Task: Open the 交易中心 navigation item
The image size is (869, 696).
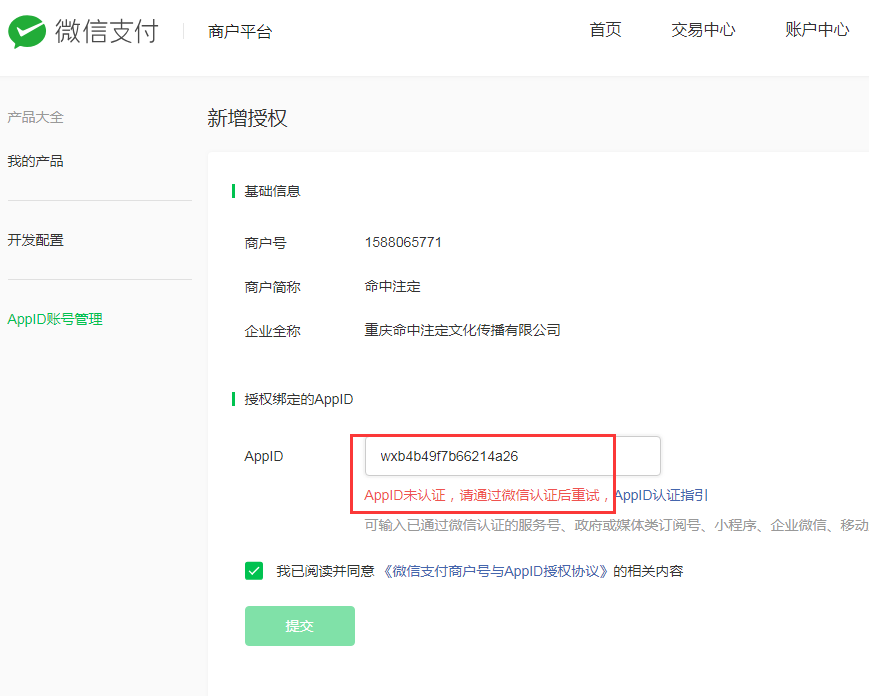Action: (703, 30)
